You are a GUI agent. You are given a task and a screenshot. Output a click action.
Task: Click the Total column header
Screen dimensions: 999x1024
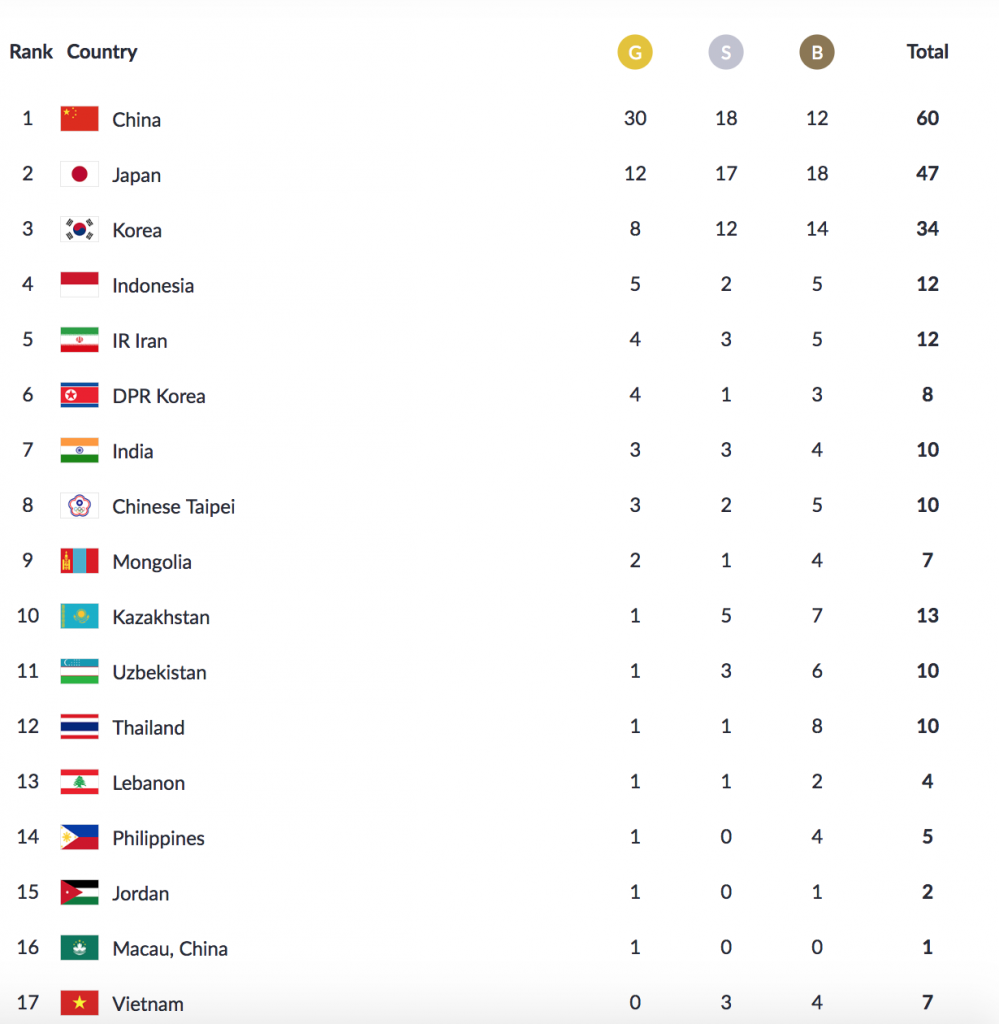pos(927,52)
